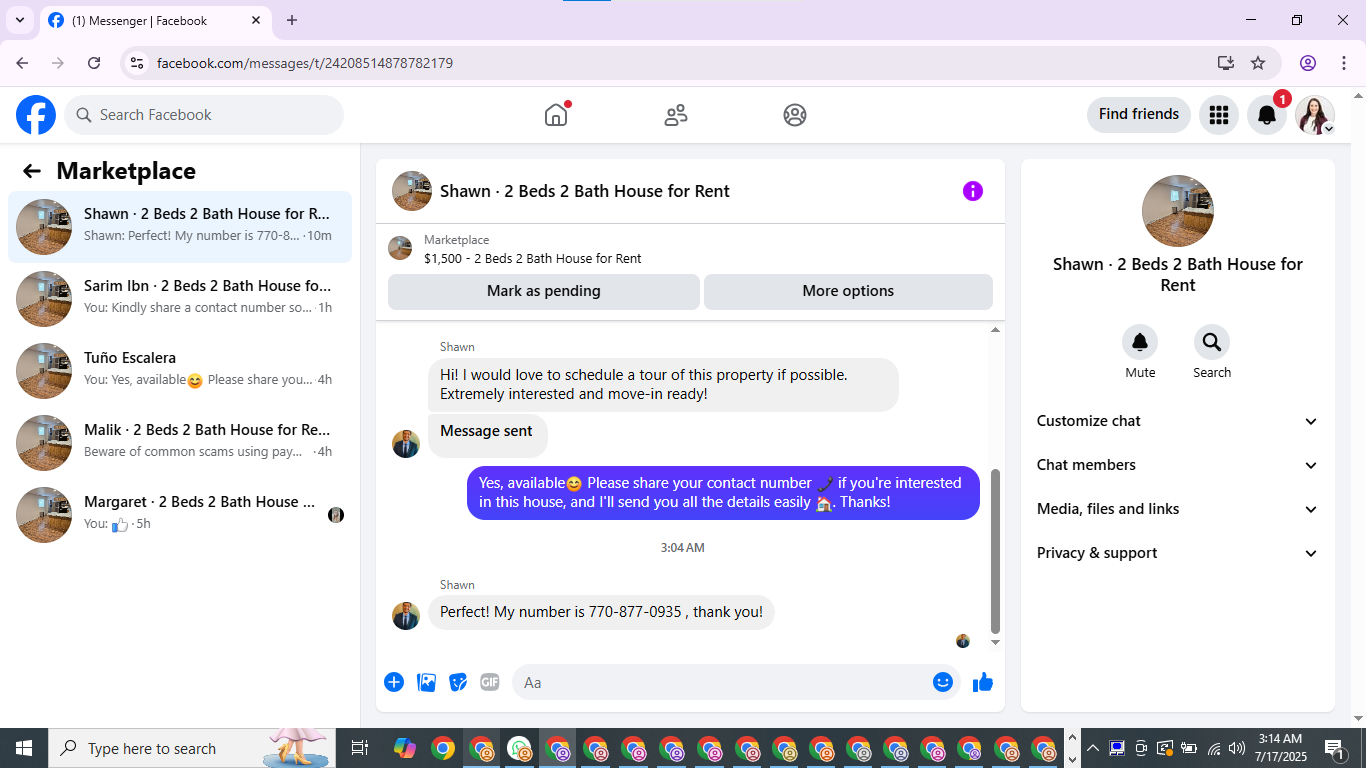Screen dimensions: 1366x768
Task: Click the browser address bar URL
Action: [305, 63]
